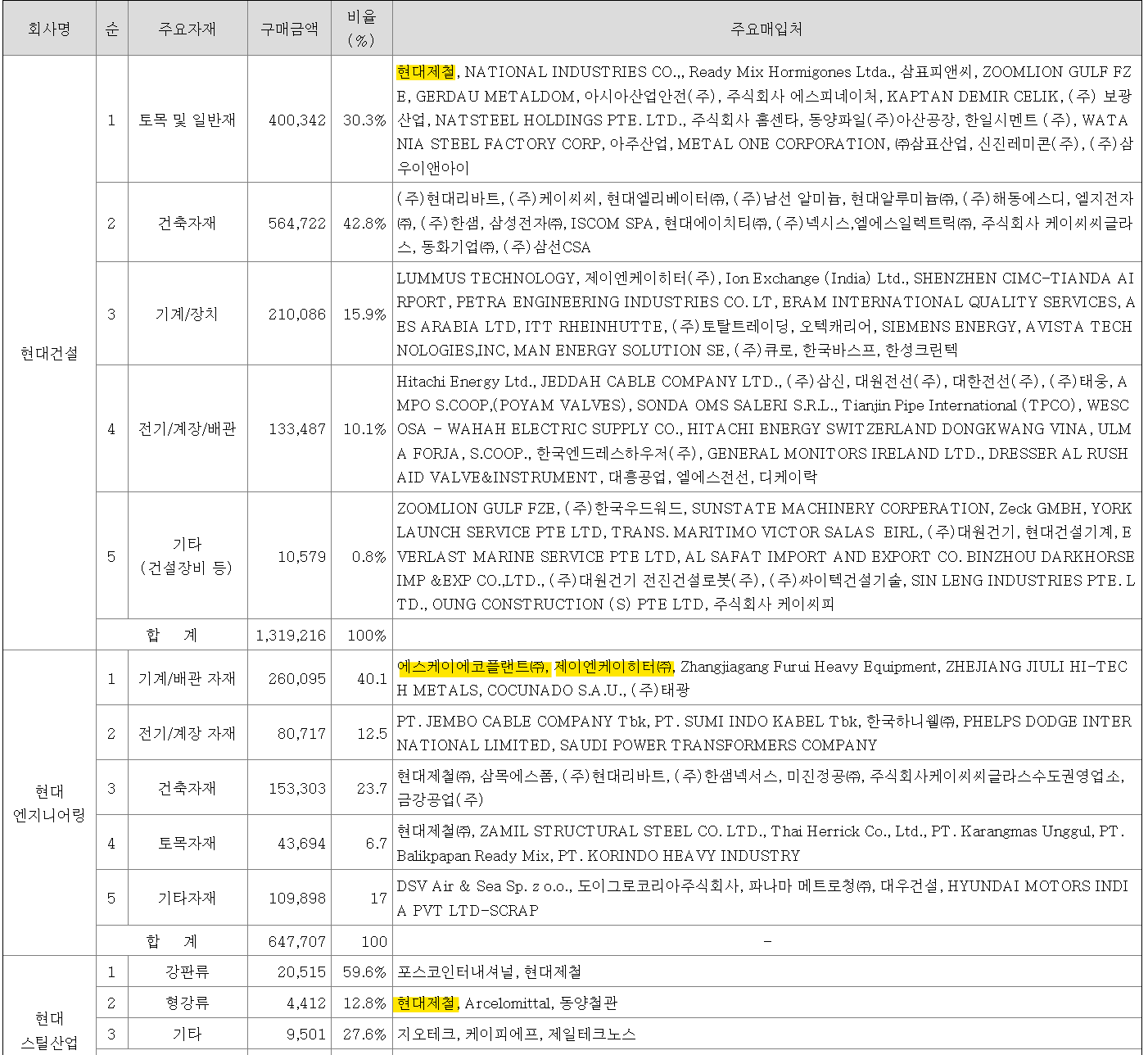The width and height of the screenshot is (1148, 1055).
Task: Click purchase amount 20,515
Action: click(301, 971)
